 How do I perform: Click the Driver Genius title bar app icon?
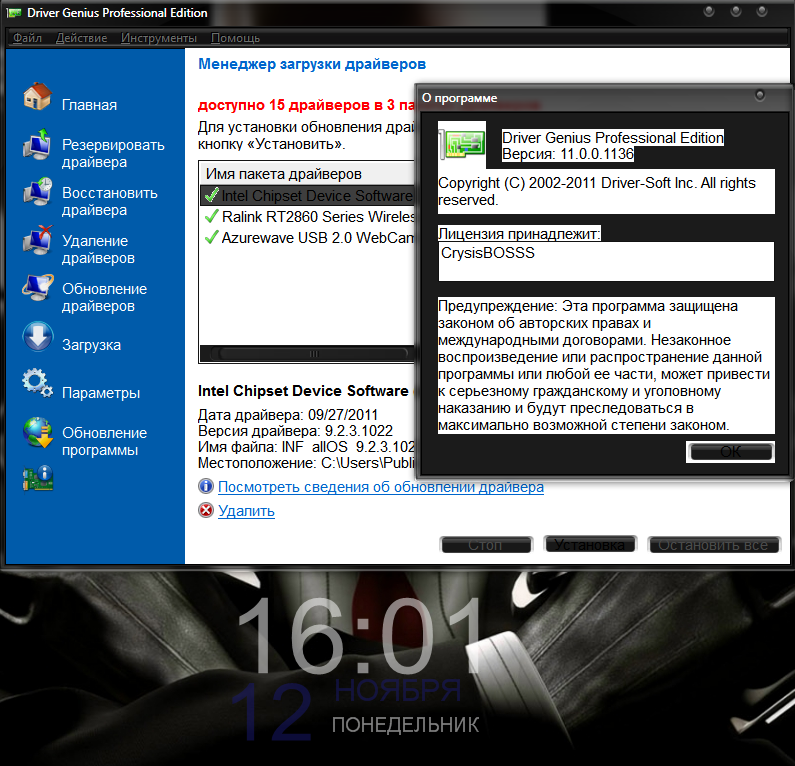point(14,13)
